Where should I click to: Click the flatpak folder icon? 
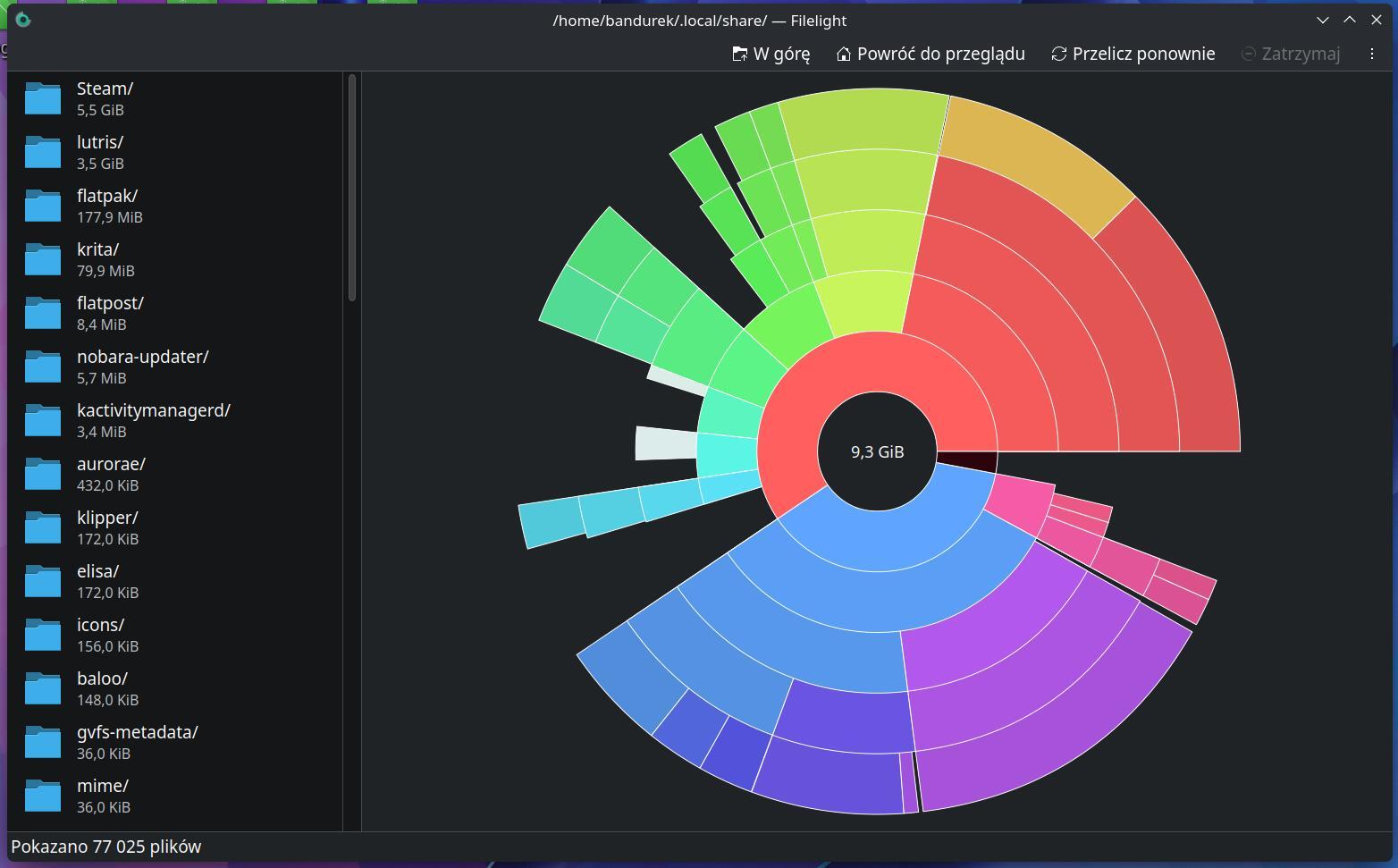(43, 206)
